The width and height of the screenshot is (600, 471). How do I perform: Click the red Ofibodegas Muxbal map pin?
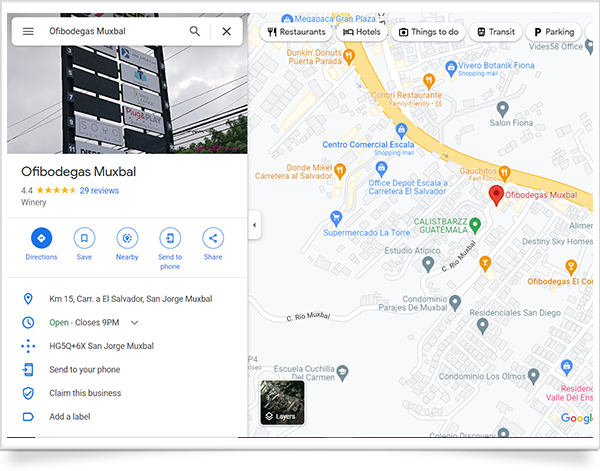496,195
